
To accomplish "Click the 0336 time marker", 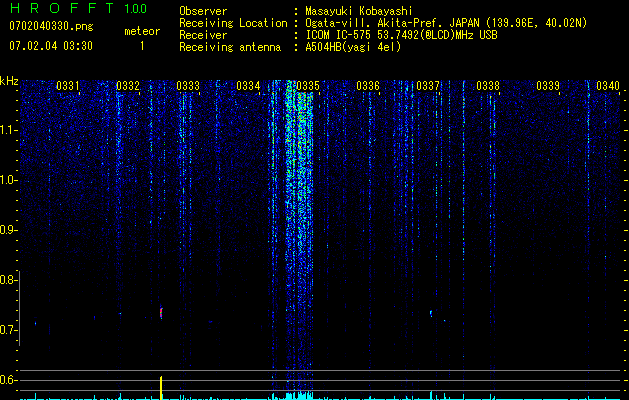I will pos(368,86).
